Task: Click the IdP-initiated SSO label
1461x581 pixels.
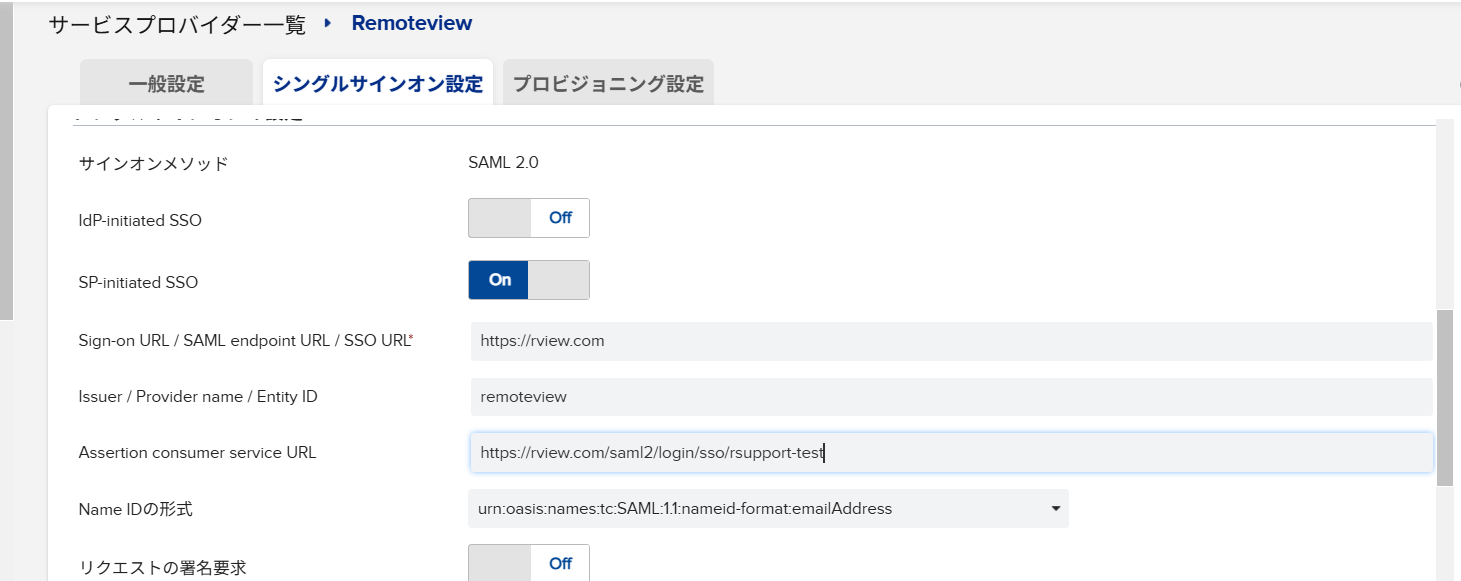Action: click(140, 220)
